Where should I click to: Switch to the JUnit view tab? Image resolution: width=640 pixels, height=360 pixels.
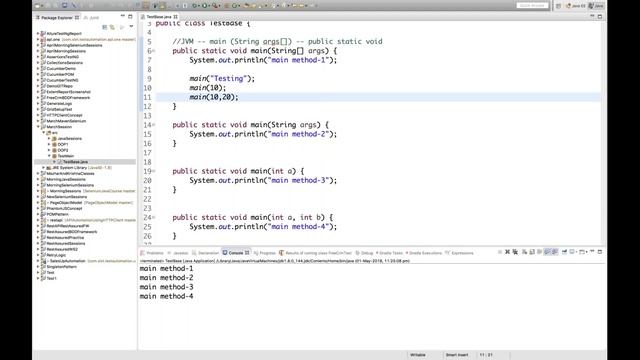point(91,18)
